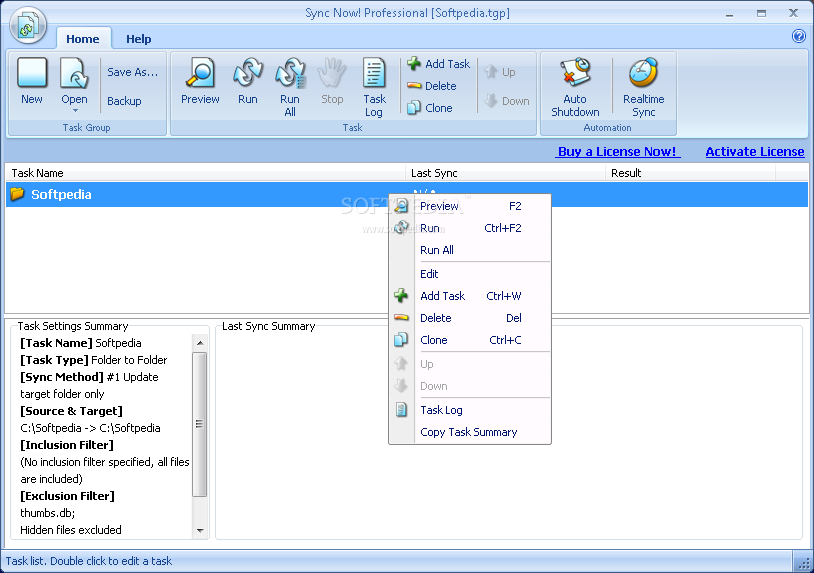
Task: Click the [Task Name] Softpedia line
Action: click(x=81, y=343)
